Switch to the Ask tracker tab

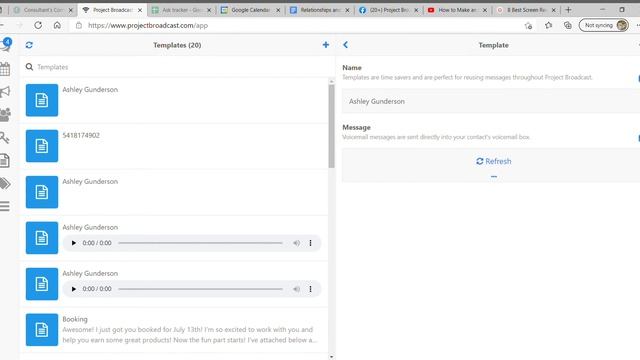[181, 10]
